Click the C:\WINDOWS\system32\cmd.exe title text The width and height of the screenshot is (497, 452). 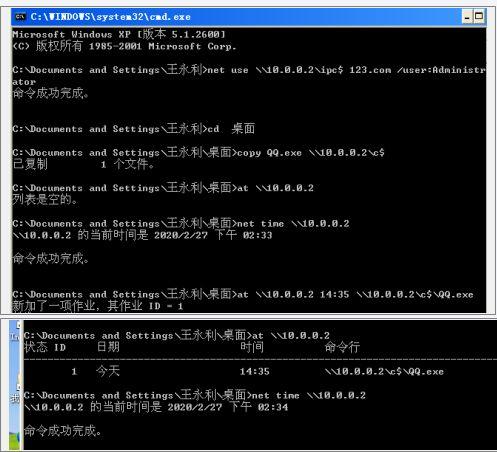point(110,17)
